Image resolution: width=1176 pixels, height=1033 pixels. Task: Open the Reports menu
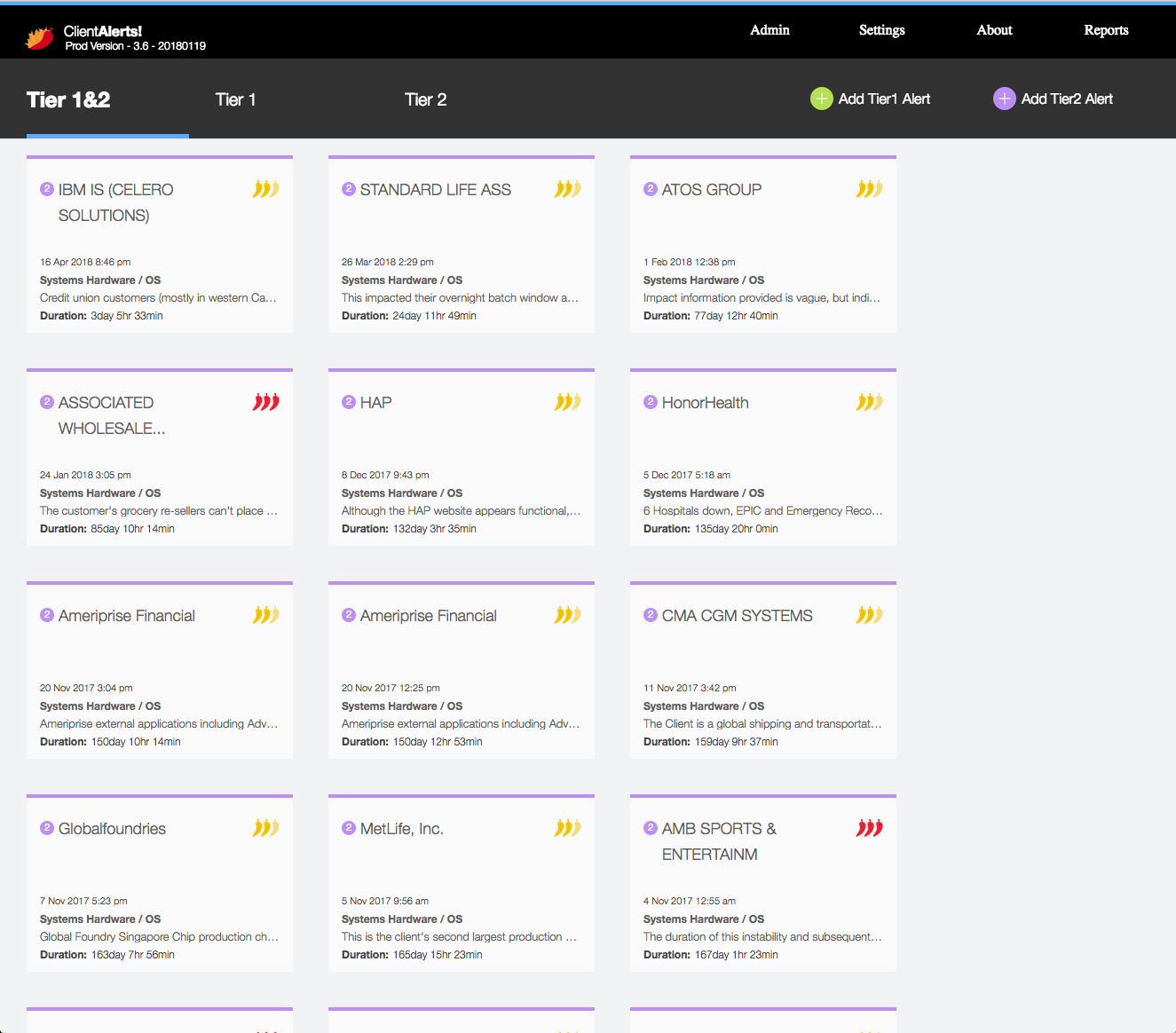coord(1106,30)
